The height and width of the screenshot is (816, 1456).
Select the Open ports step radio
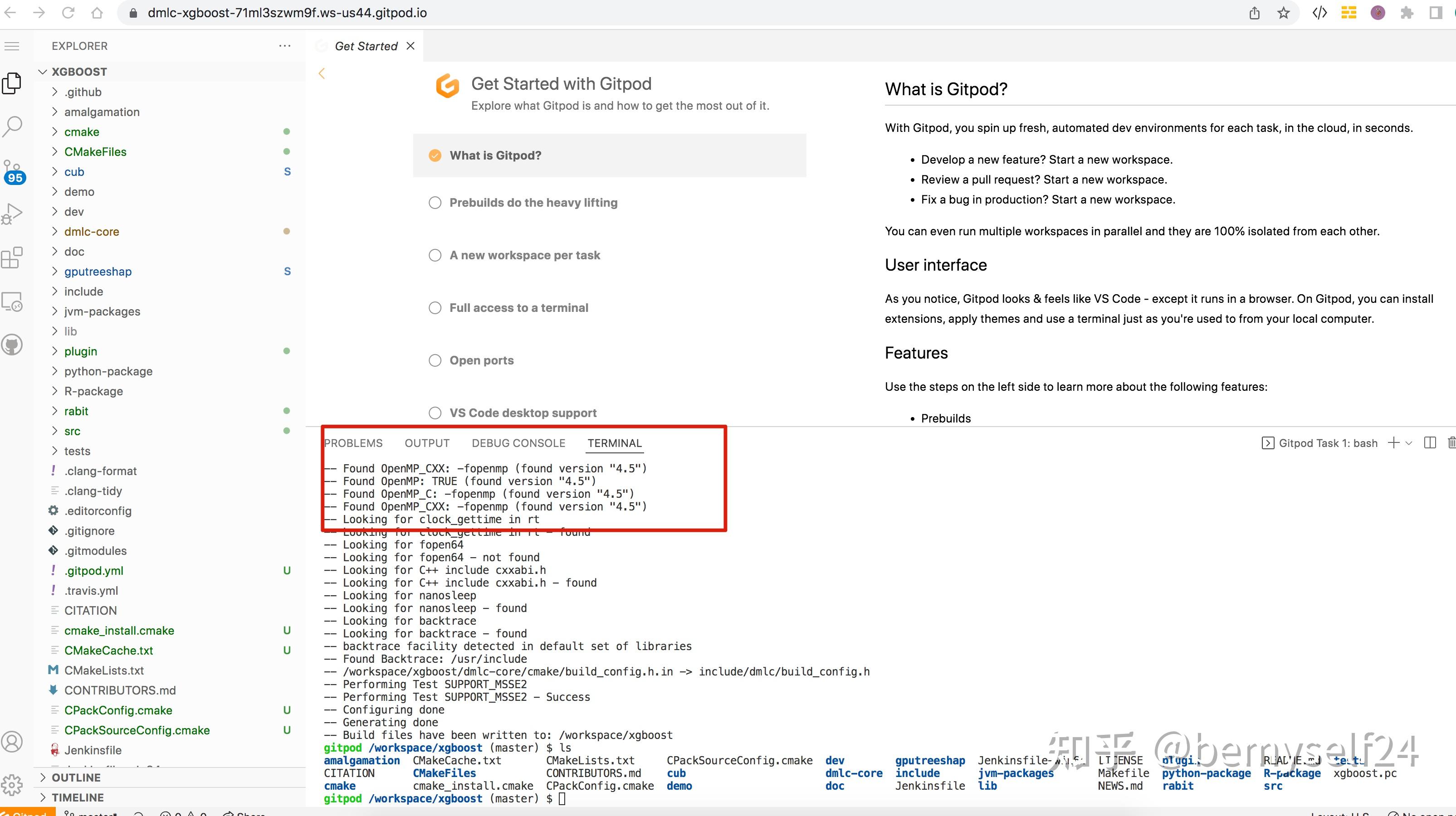coord(435,360)
